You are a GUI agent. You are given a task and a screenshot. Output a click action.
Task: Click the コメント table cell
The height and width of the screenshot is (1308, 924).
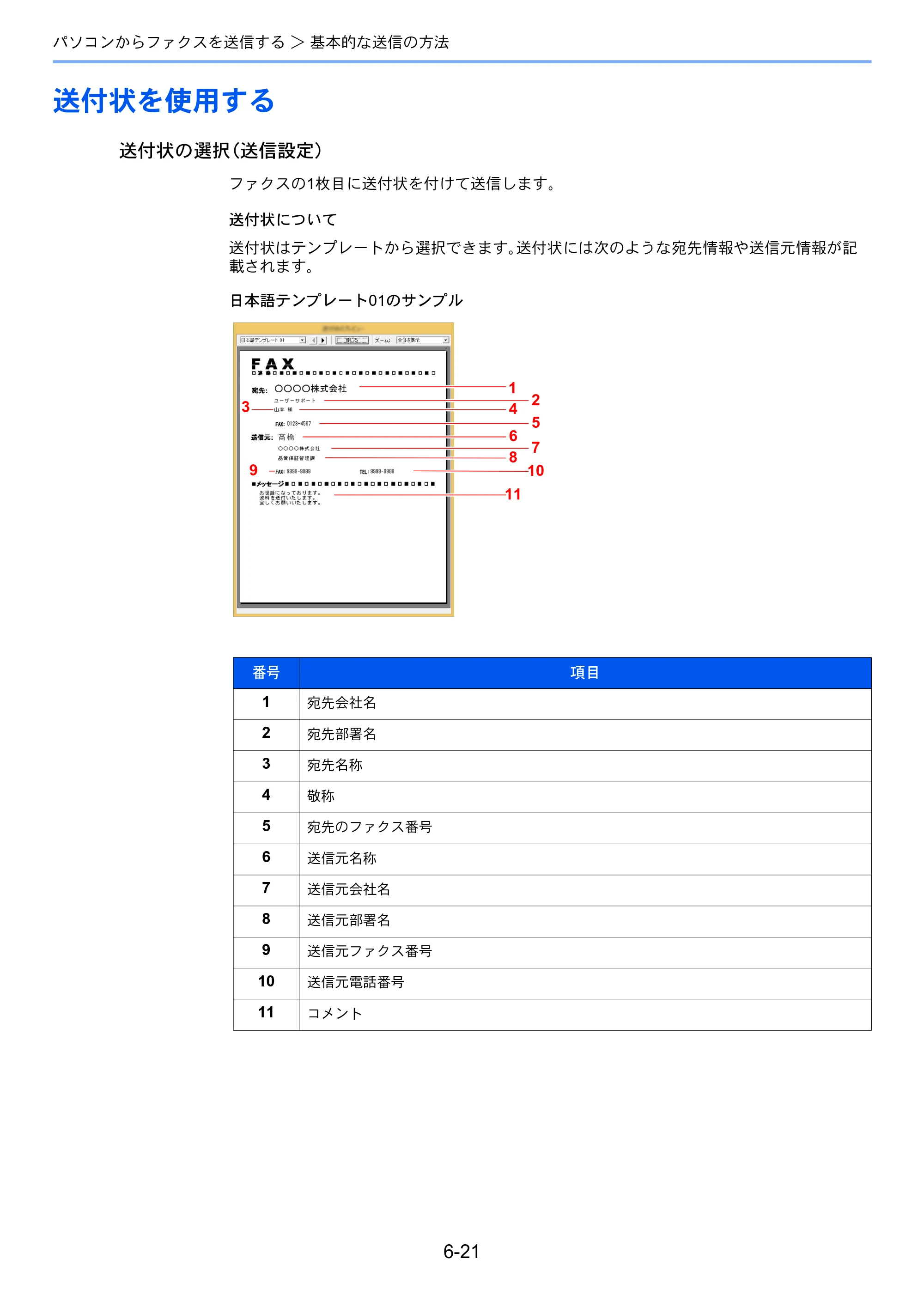[x=585, y=1014]
